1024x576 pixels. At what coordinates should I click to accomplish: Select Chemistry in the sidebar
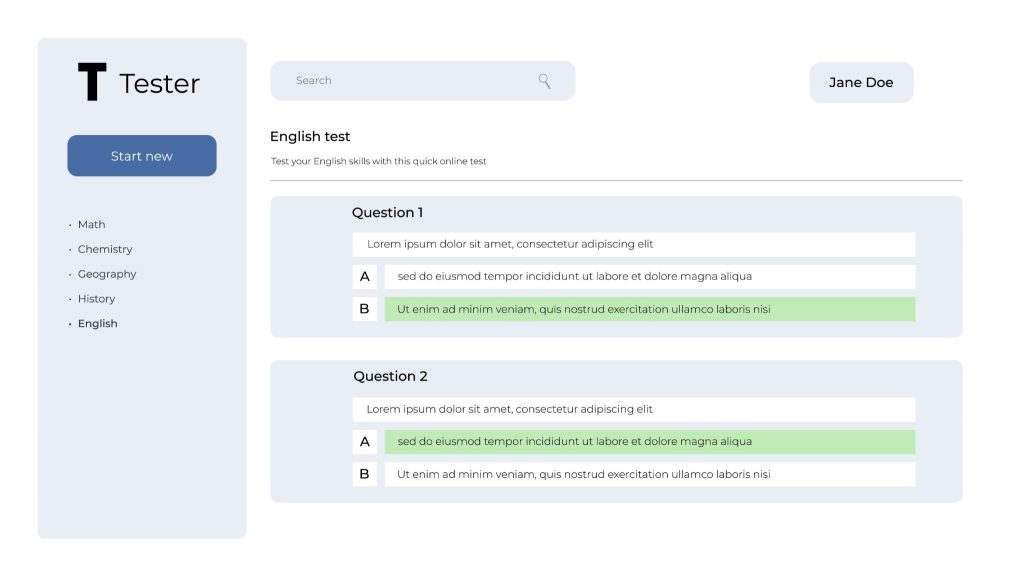click(x=105, y=249)
